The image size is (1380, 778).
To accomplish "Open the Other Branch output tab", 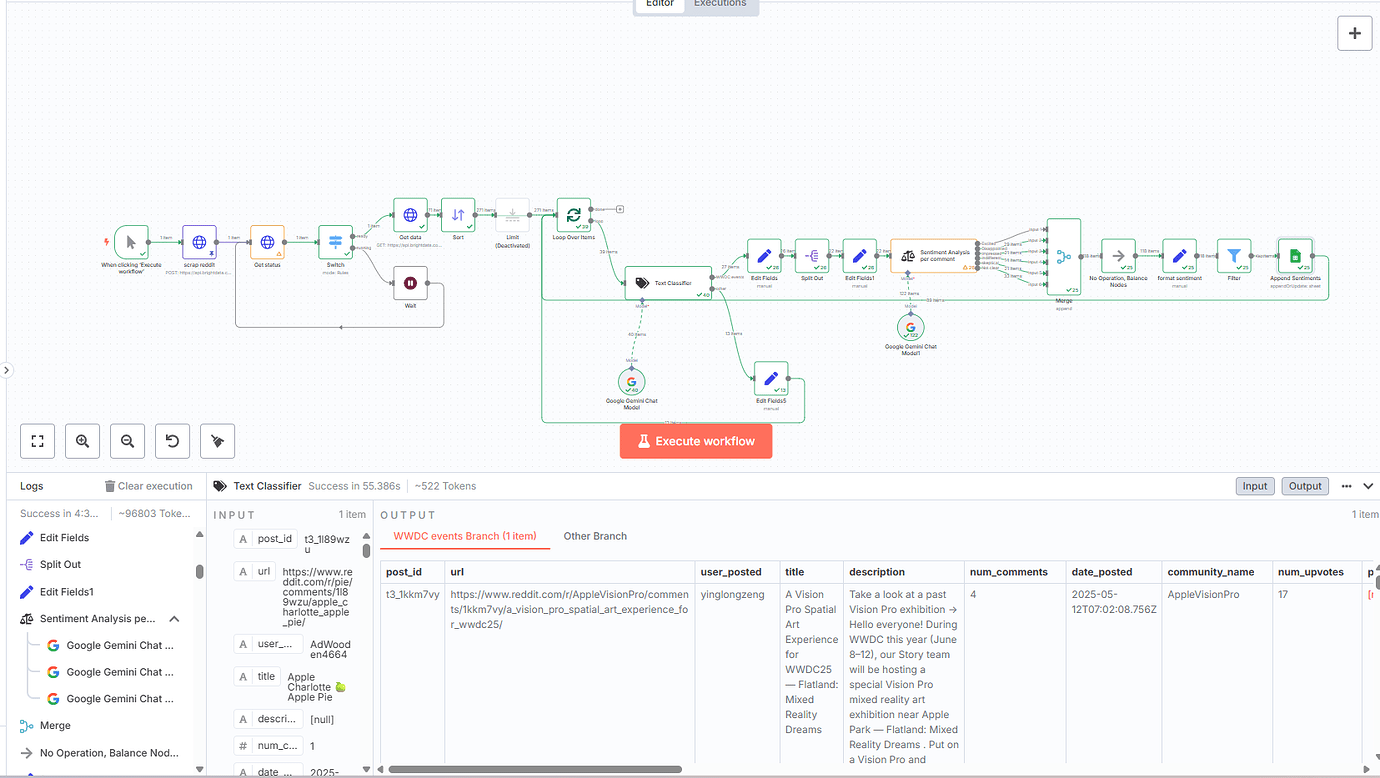I will tap(595, 536).
